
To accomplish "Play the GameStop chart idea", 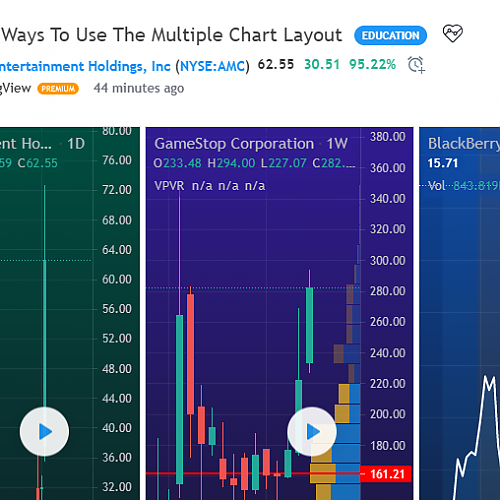I will tap(312, 431).
